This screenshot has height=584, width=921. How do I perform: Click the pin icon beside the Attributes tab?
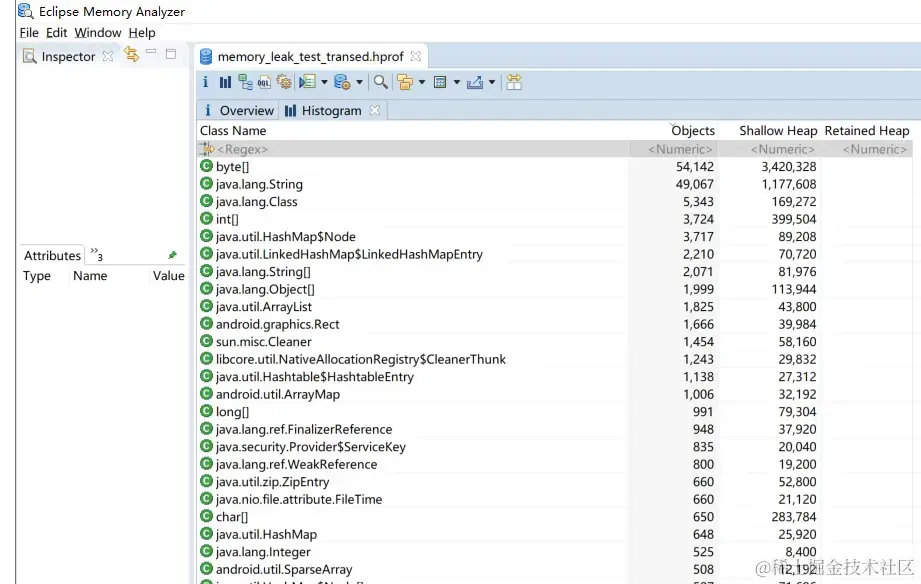(172, 255)
